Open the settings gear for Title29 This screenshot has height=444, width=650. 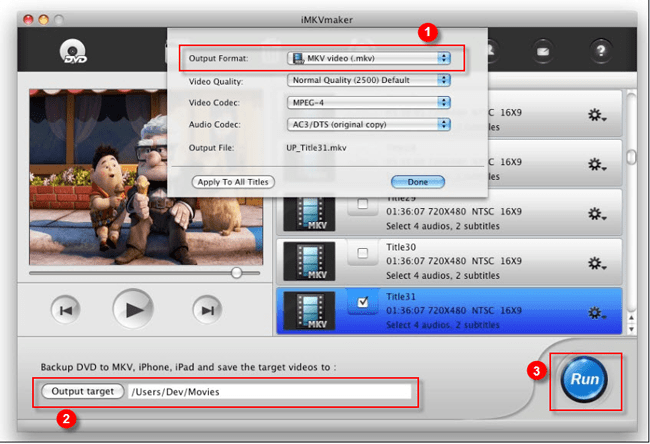[597, 214]
